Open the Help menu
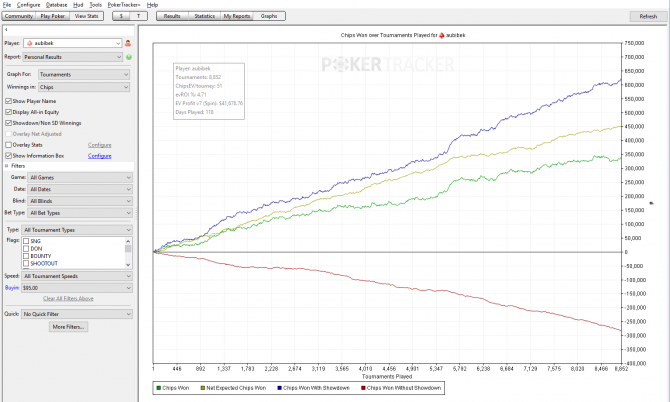This screenshot has height=402, width=670. (152, 5)
